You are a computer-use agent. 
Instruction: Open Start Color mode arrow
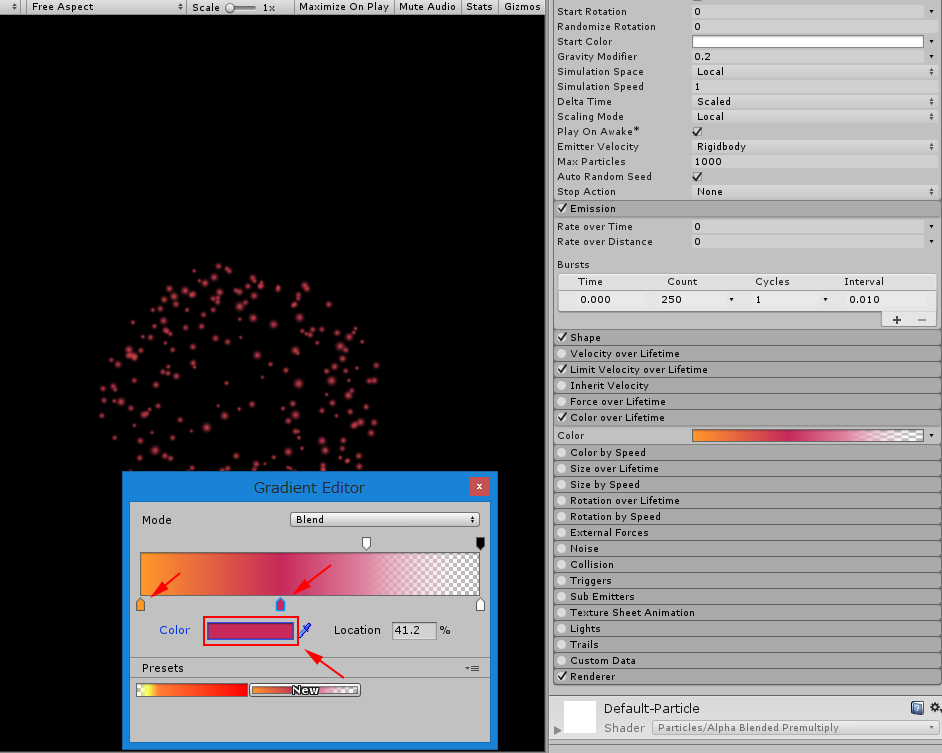click(932, 41)
